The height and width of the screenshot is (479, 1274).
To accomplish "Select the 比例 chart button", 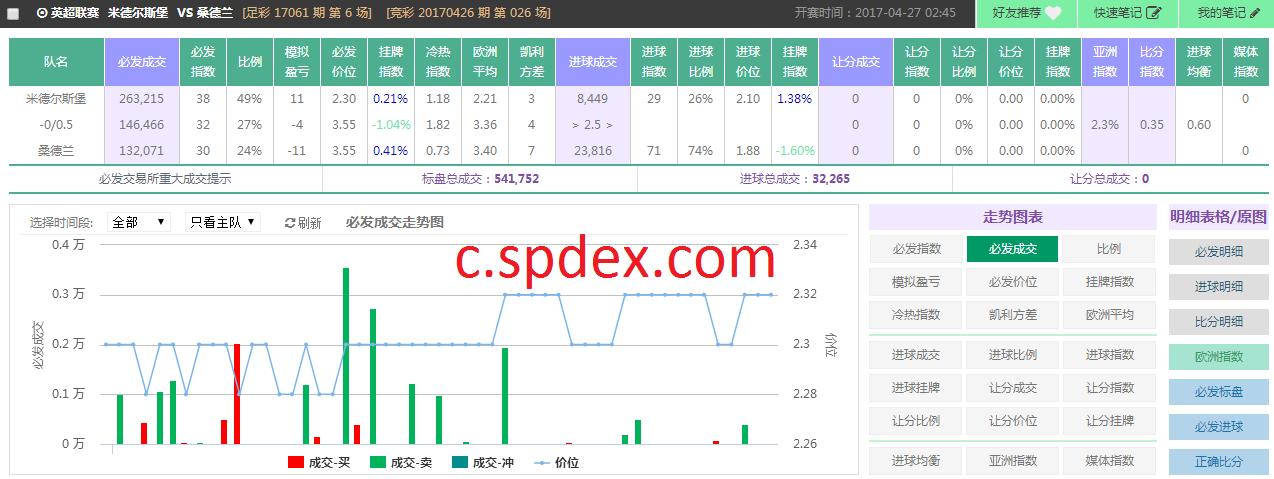I will (1109, 249).
